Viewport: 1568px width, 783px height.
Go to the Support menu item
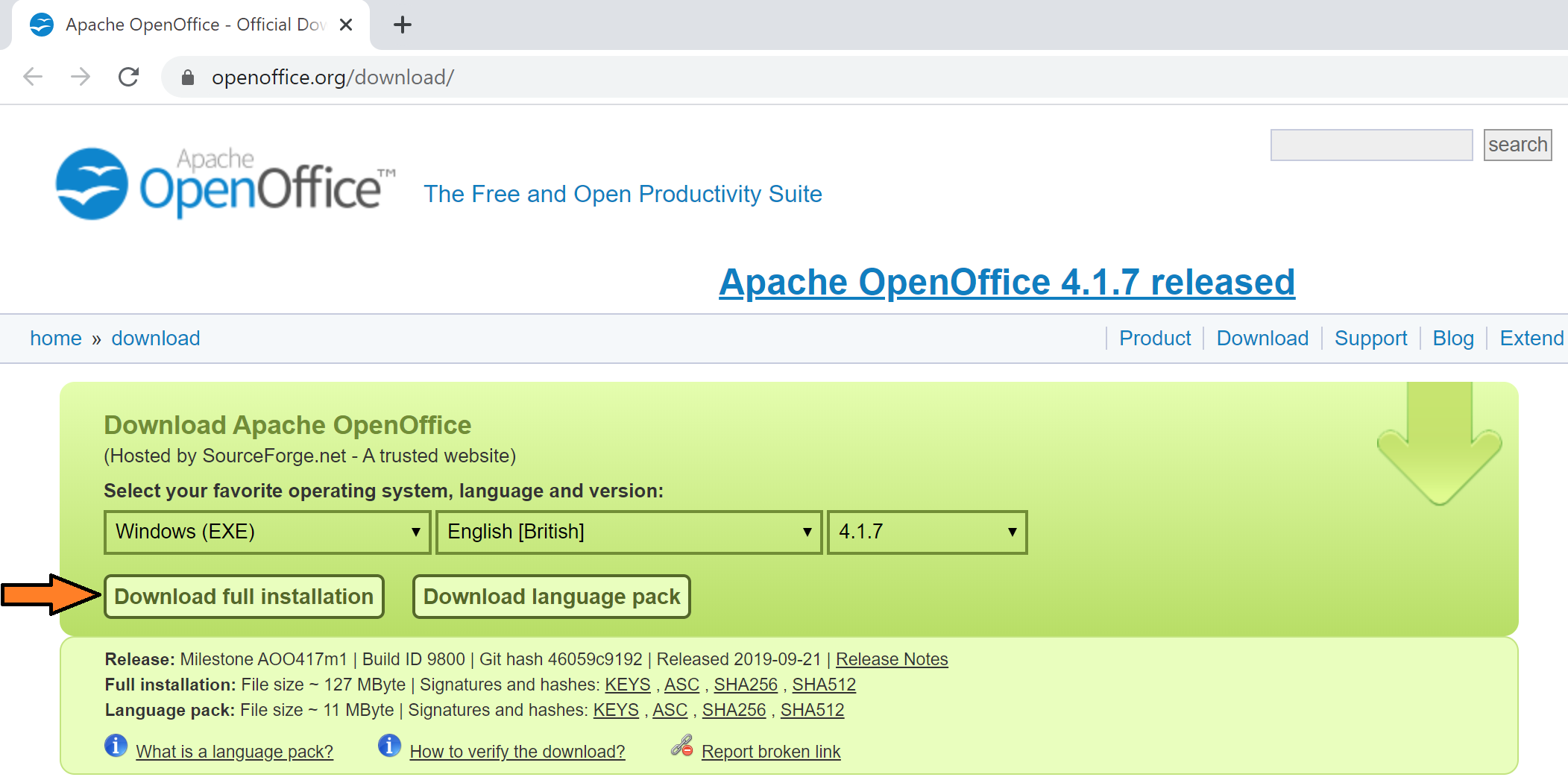click(1370, 338)
